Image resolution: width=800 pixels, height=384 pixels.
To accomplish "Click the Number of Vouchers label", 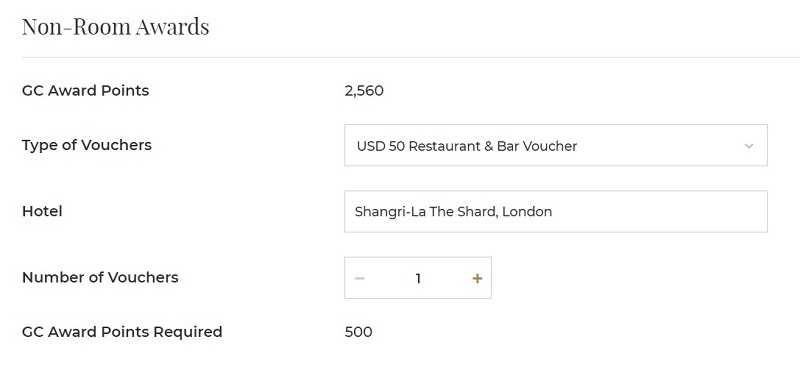I will click(x=100, y=277).
